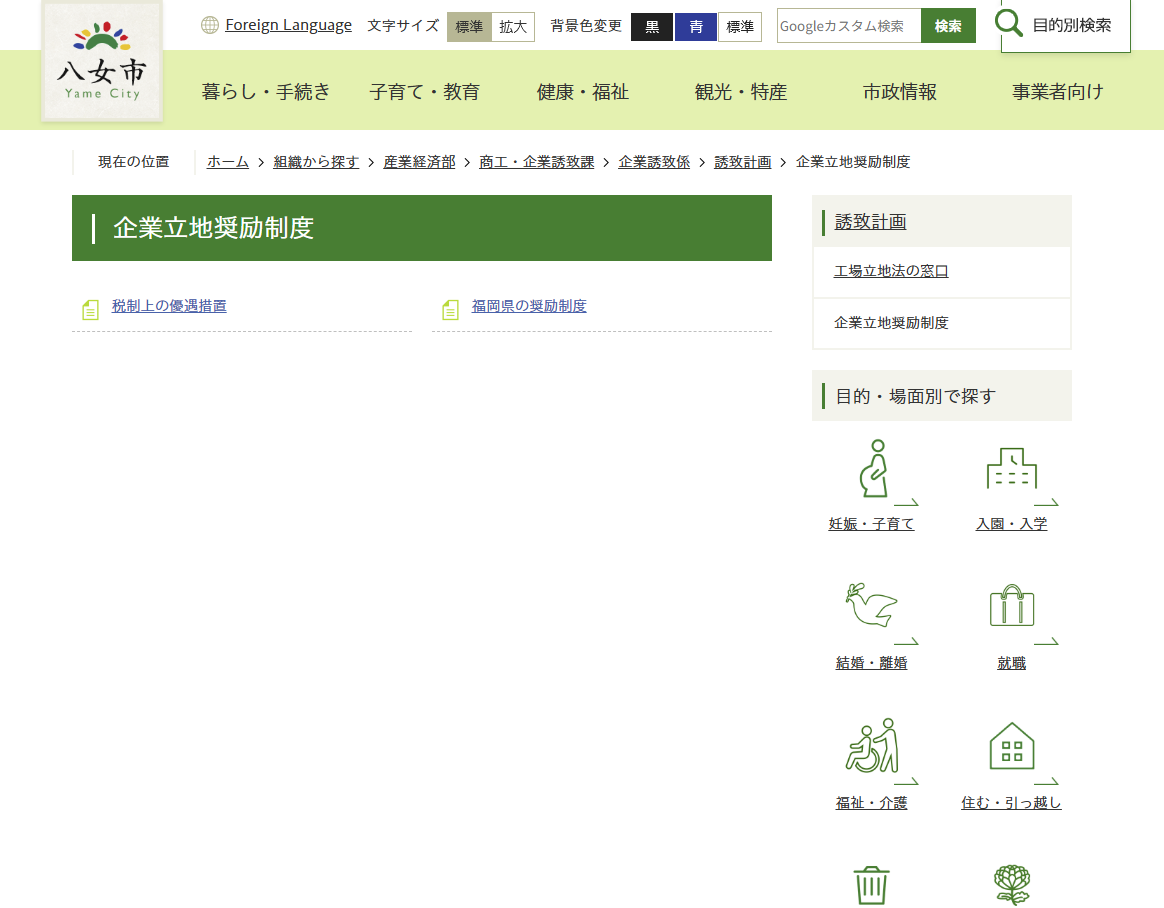Image resolution: width=1164 pixels, height=908 pixels.
Task: Open the 福岡県の奨励制度 page link
Action: tap(529, 306)
